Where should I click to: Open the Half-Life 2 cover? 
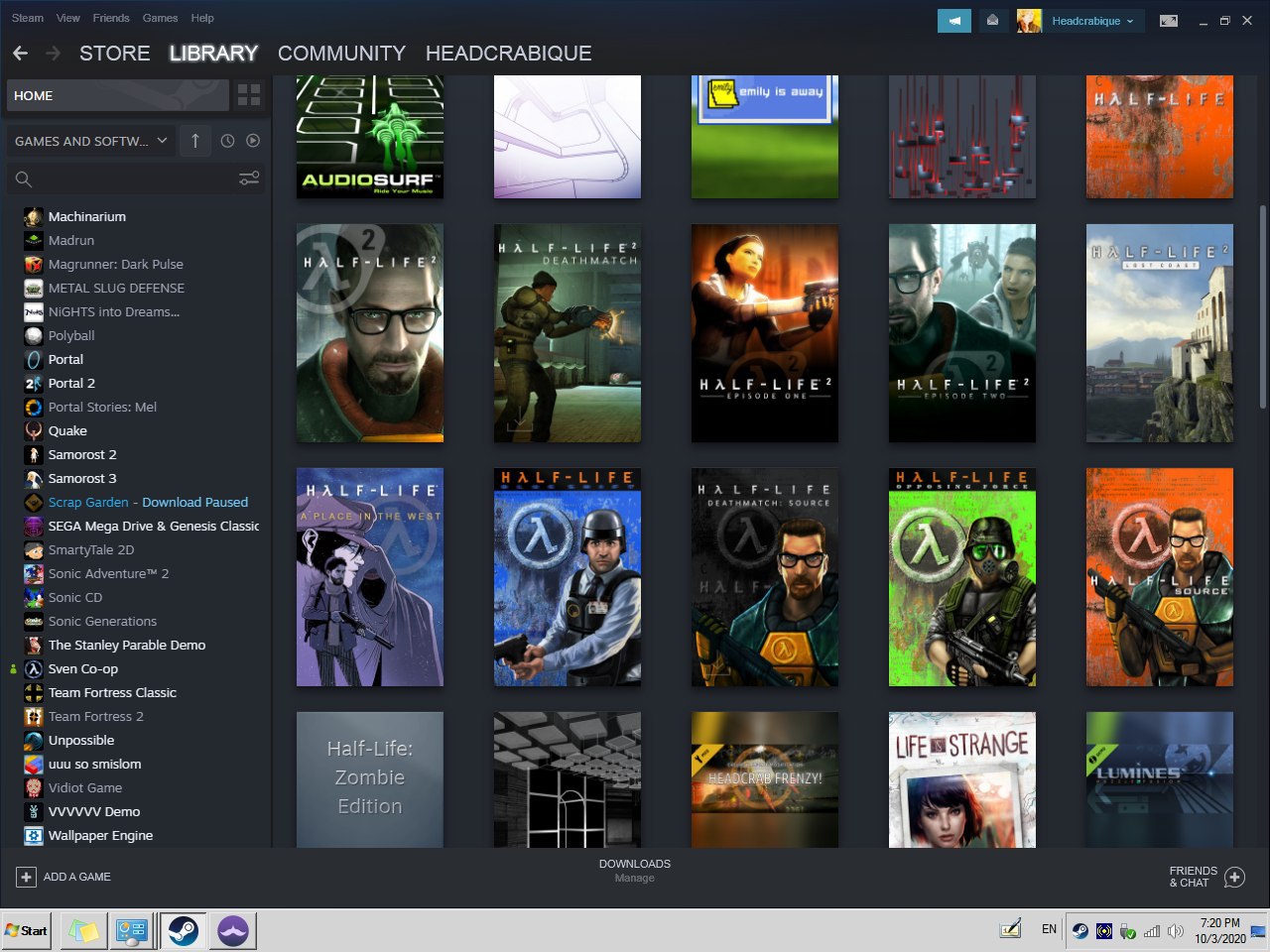click(370, 333)
